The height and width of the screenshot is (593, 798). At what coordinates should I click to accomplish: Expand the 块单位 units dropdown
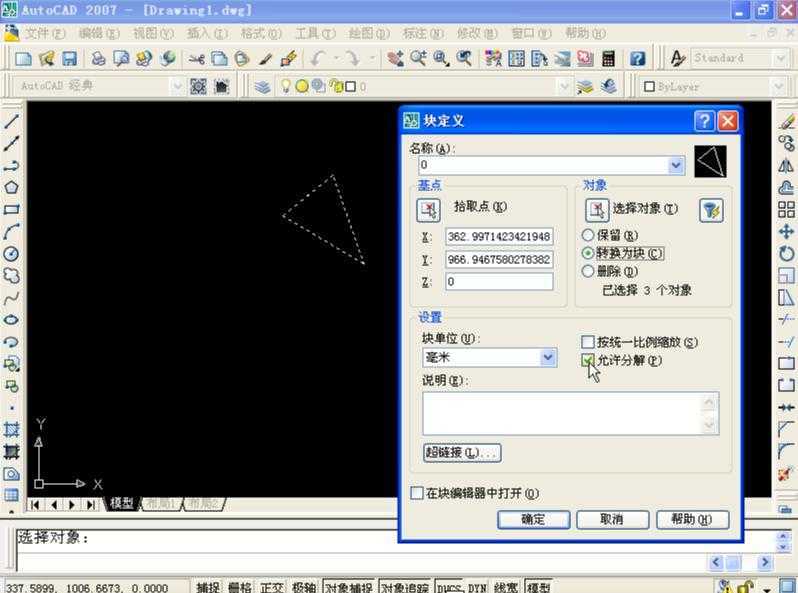548,357
